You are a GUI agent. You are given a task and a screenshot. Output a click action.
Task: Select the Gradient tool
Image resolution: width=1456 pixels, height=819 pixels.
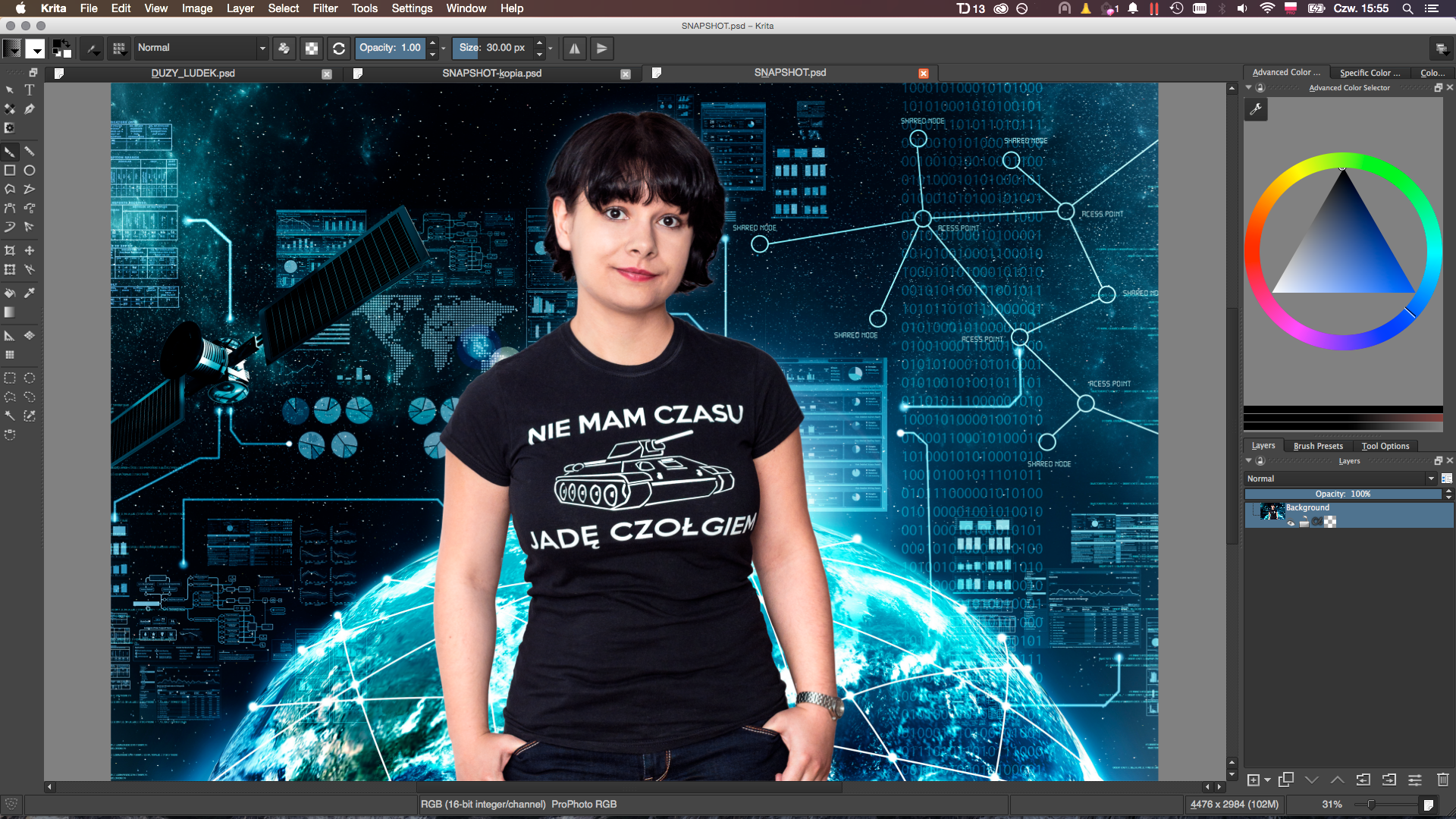pyautogui.click(x=10, y=312)
